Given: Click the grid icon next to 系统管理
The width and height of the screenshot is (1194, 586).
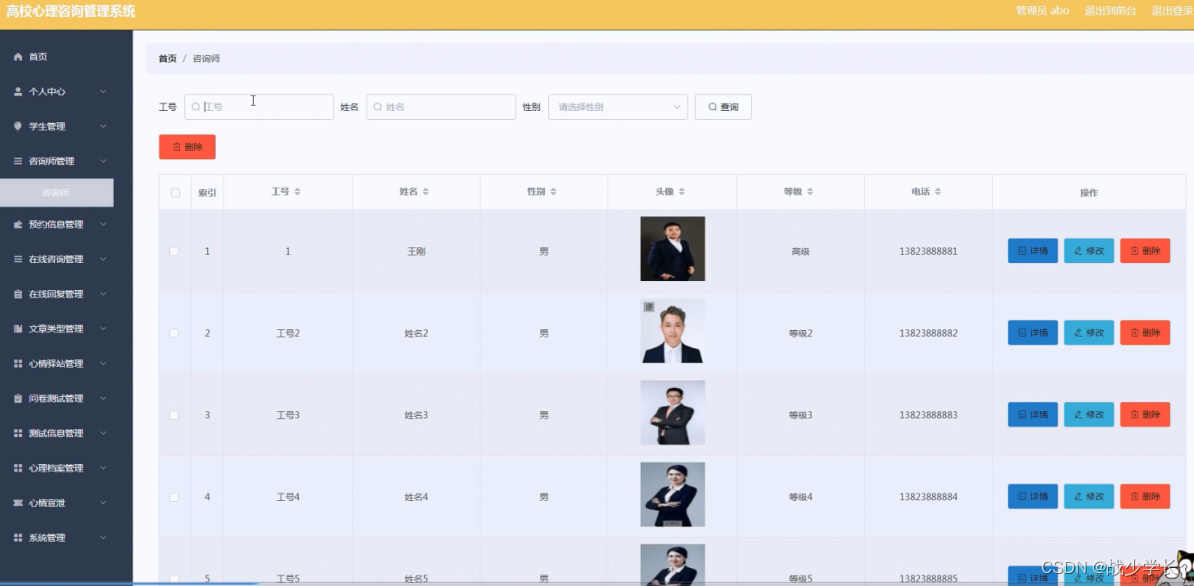Looking at the screenshot, I should [x=18, y=538].
